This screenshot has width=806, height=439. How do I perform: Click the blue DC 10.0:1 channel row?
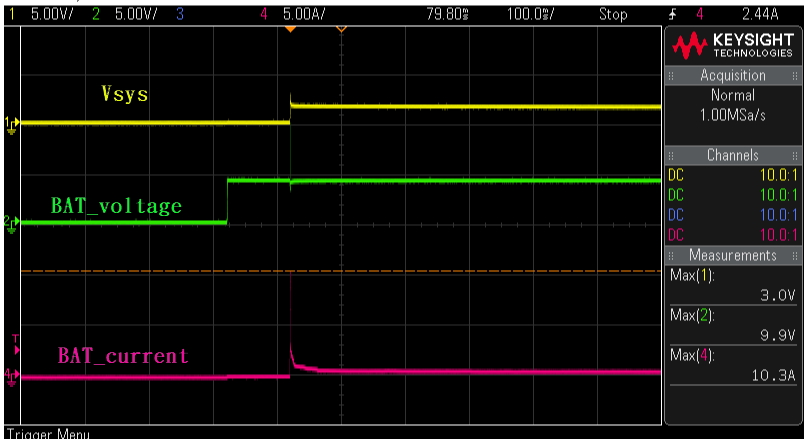click(x=733, y=215)
